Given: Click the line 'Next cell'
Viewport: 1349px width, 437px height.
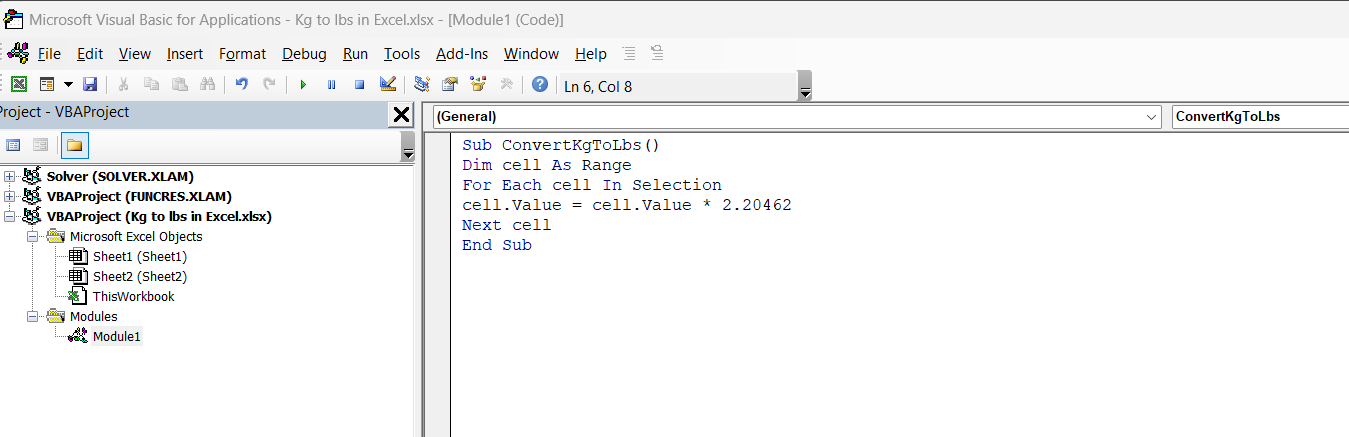Looking at the screenshot, I should coord(507,225).
